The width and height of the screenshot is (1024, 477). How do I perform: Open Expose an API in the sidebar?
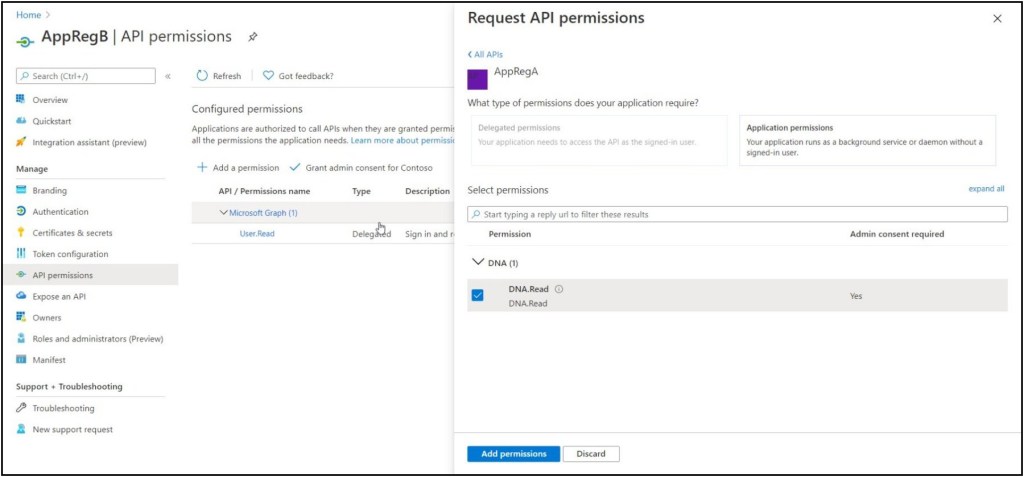point(58,296)
